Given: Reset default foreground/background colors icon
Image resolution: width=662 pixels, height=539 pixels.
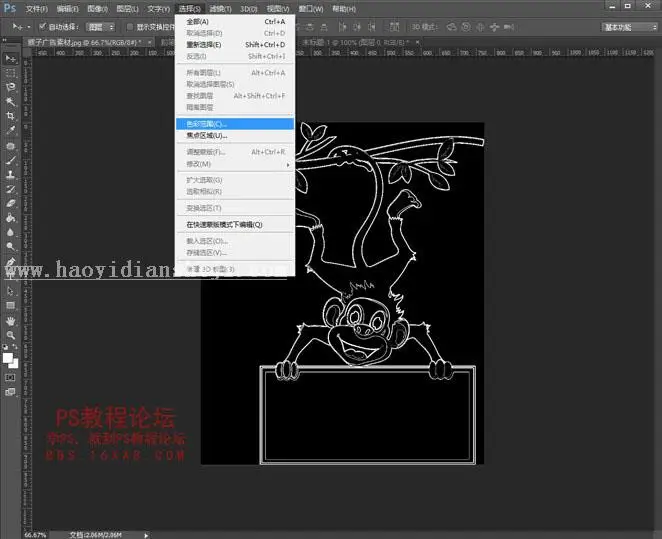Looking at the screenshot, I should tap(5, 347).
